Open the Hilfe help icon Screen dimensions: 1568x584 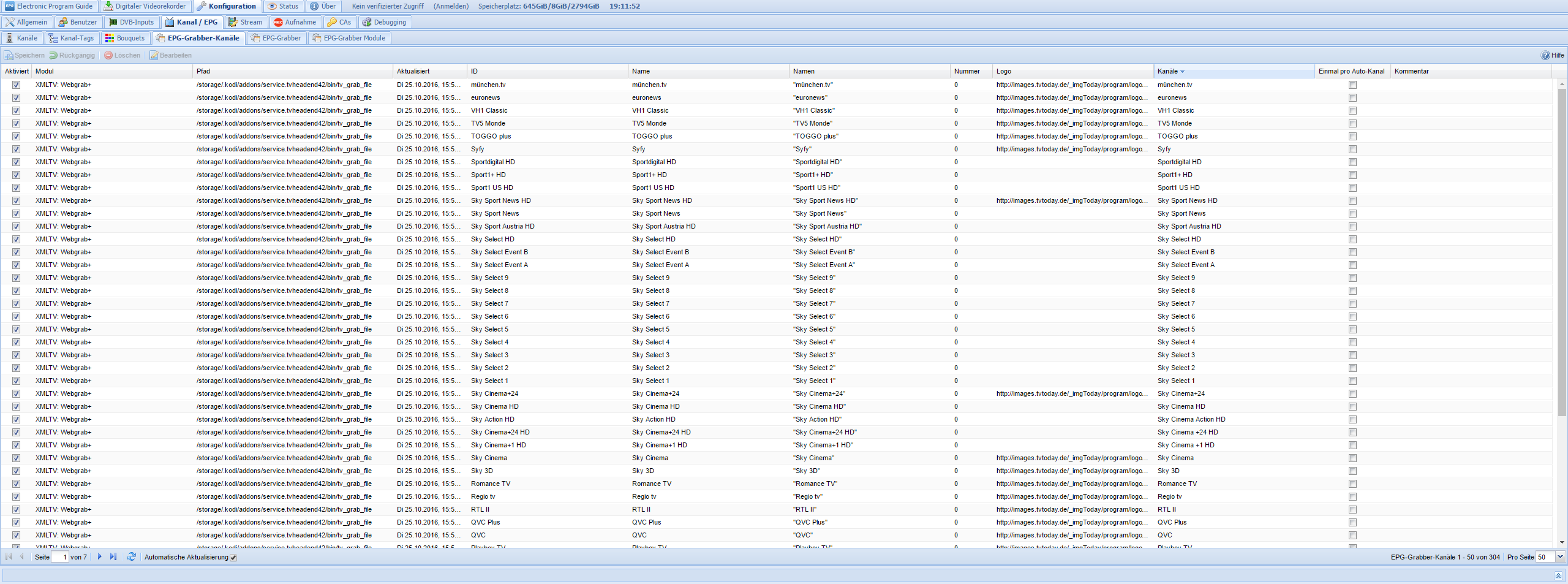(1545, 55)
